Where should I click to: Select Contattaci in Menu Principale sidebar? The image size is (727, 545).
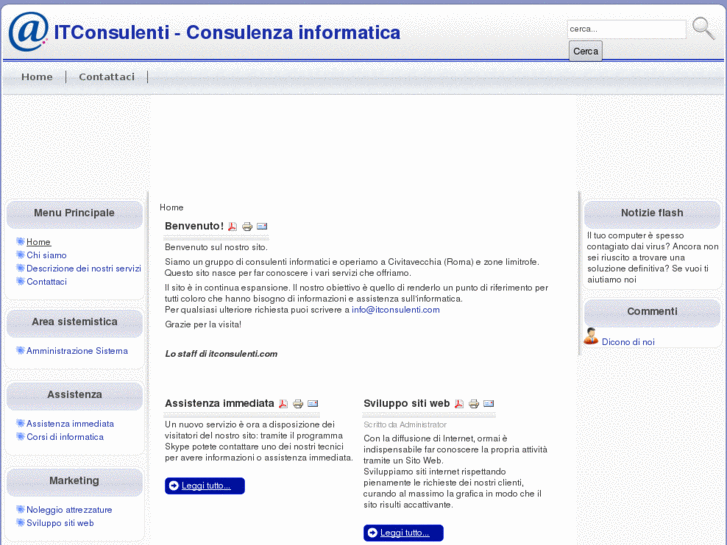46,282
